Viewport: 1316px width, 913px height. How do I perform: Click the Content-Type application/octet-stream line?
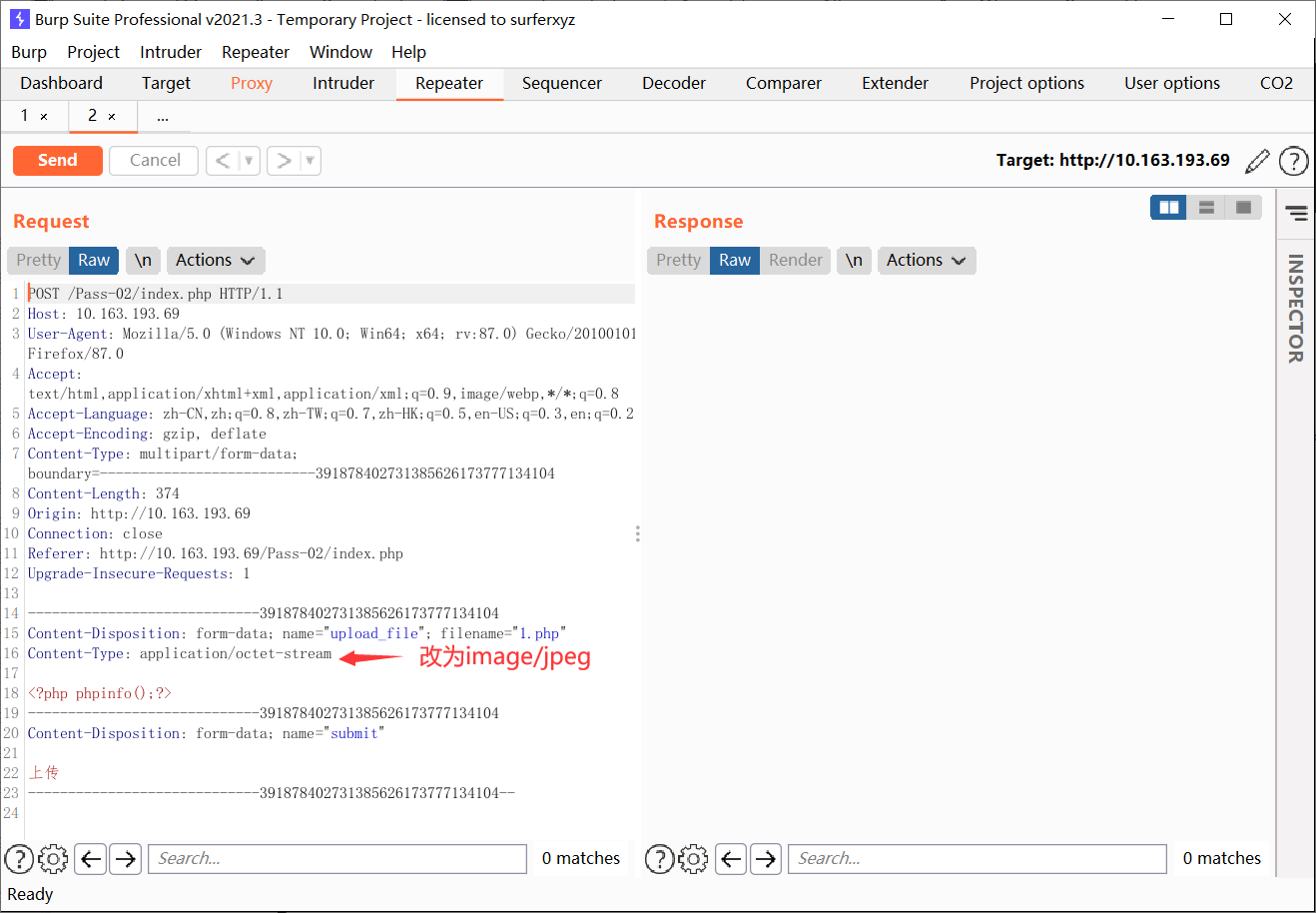click(180, 653)
